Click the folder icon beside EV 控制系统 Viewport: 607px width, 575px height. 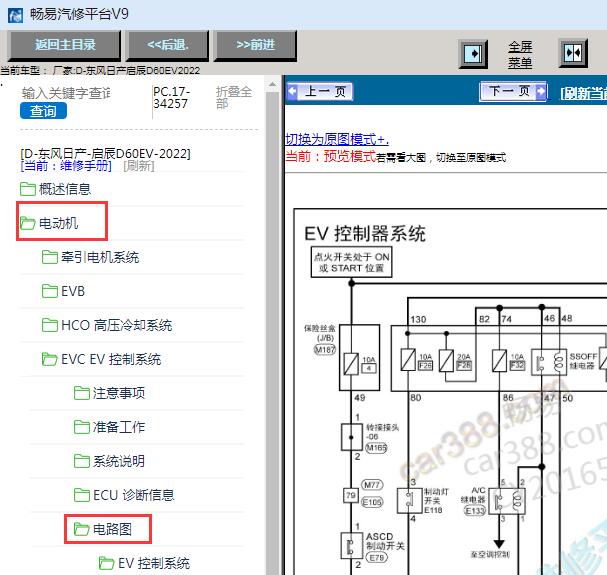coord(106,563)
